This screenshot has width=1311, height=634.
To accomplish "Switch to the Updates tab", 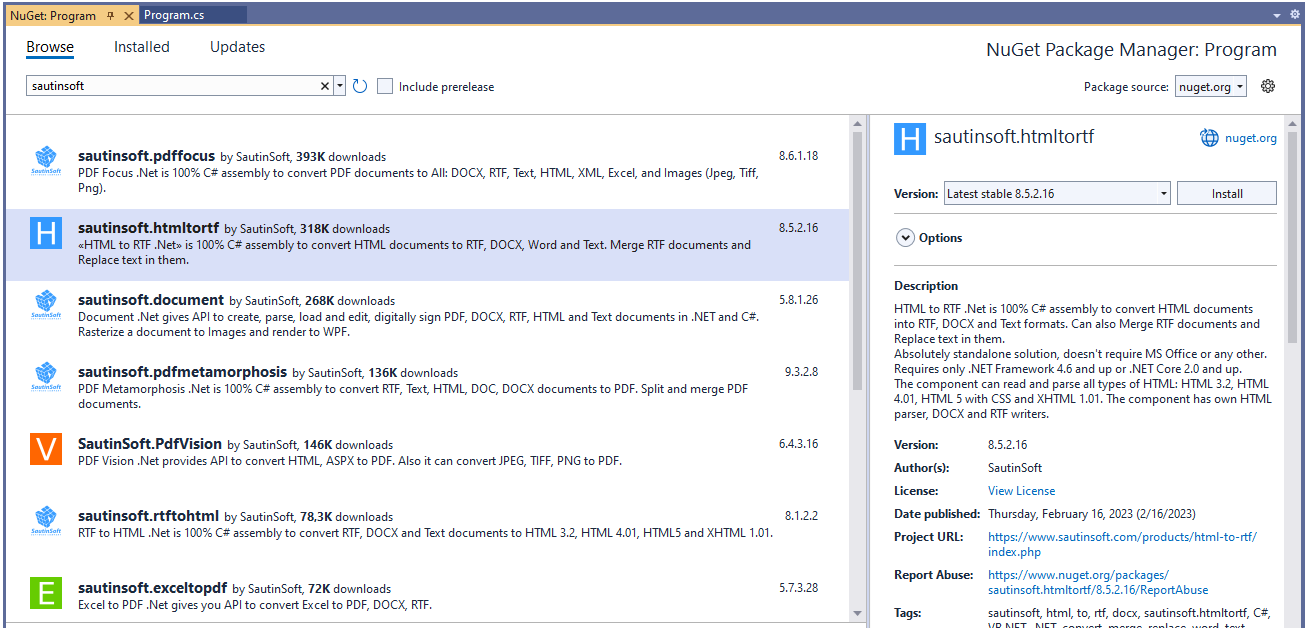I will [x=237, y=46].
